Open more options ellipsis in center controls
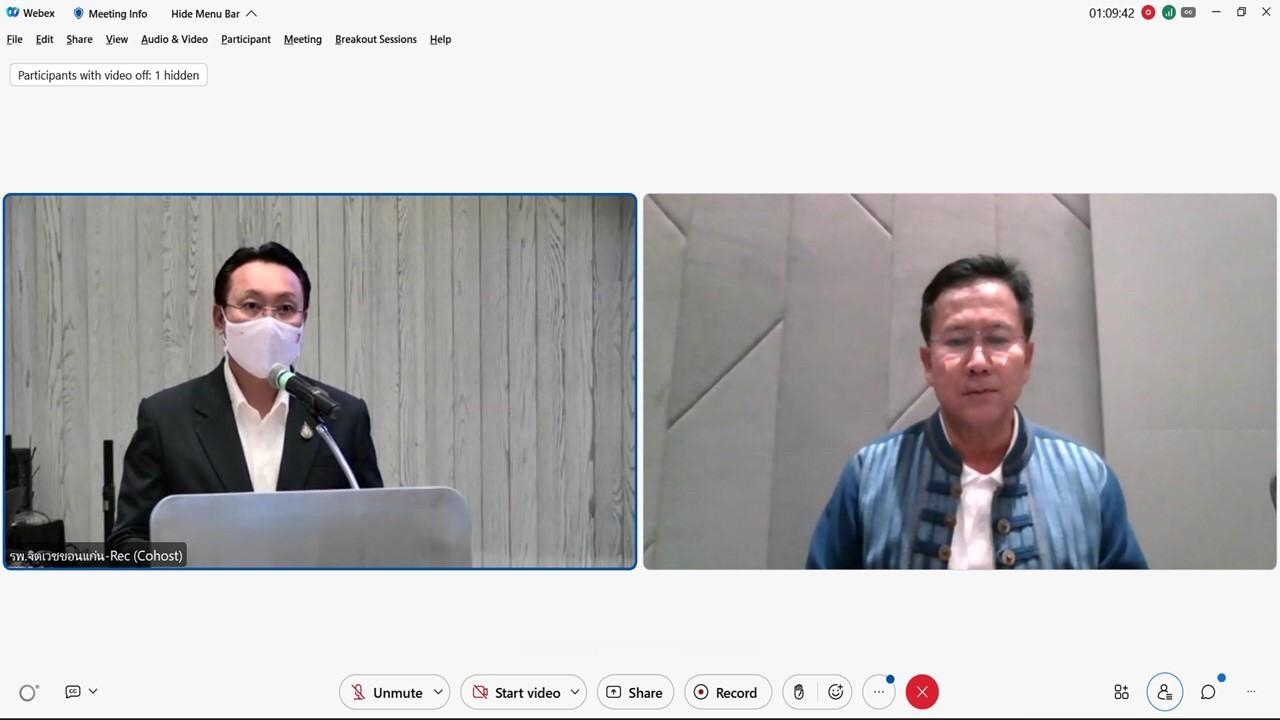1280x720 pixels. click(879, 692)
